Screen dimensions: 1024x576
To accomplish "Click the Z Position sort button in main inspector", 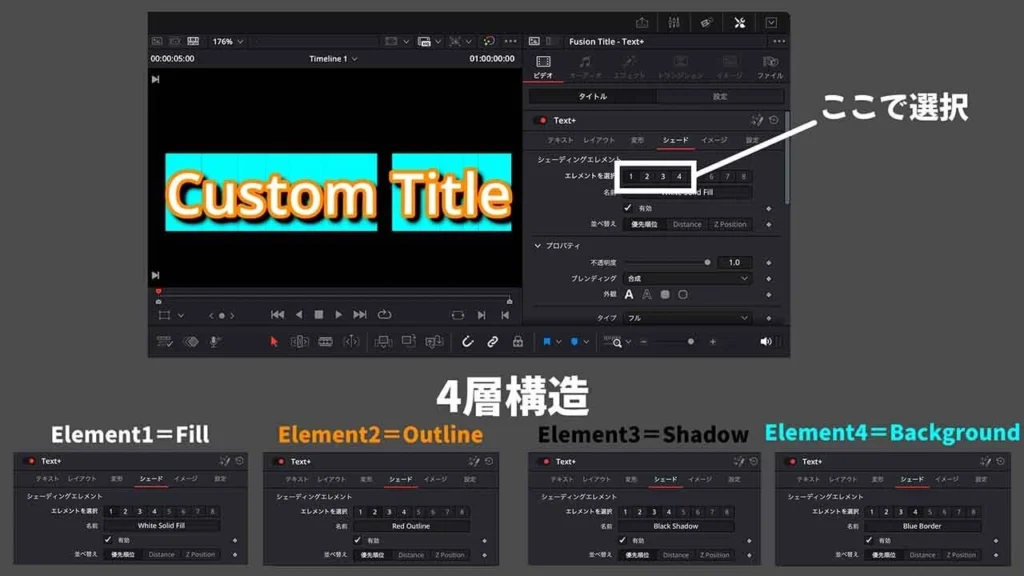I will tap(730, 224).
